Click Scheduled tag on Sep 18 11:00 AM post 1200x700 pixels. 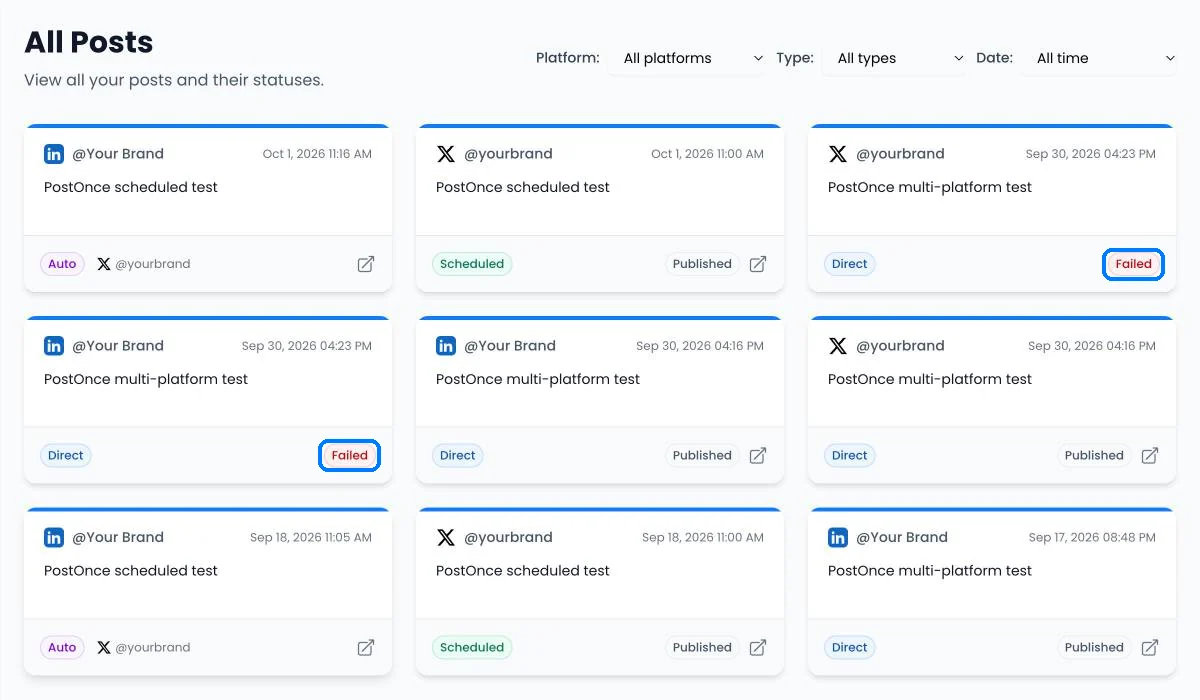(472, 648)
